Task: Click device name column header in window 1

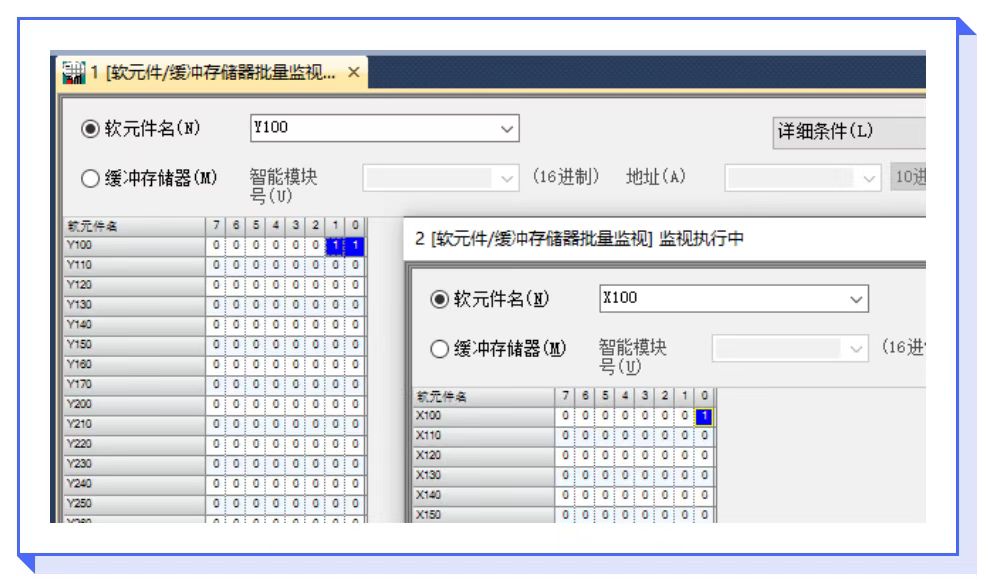Action: [x=134, y=226]
